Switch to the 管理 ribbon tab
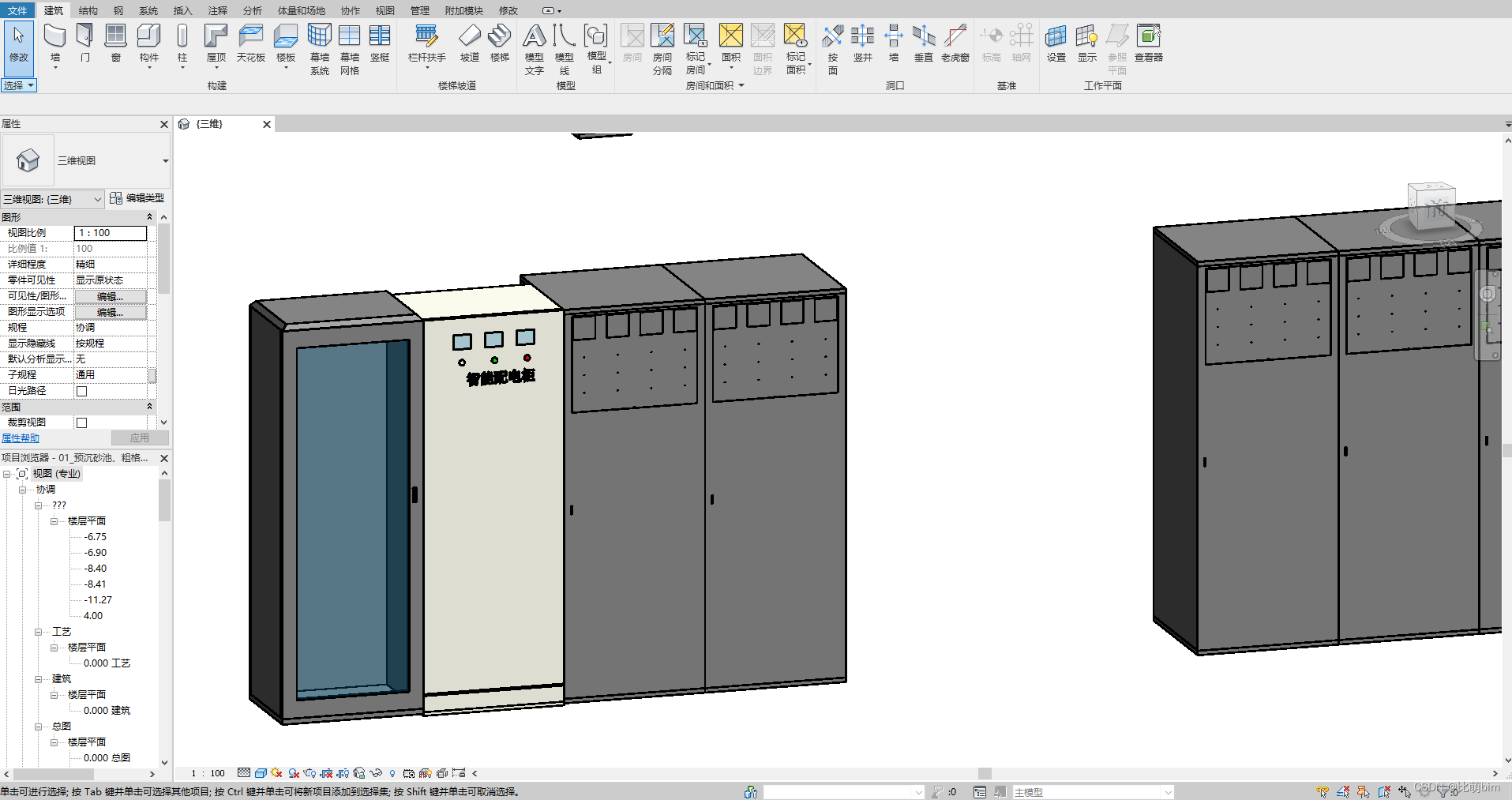 419,10
